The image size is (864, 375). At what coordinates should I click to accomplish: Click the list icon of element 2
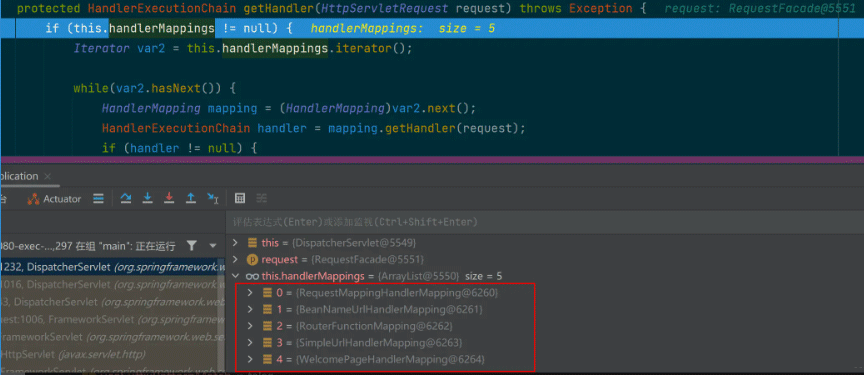pos(267,326)
